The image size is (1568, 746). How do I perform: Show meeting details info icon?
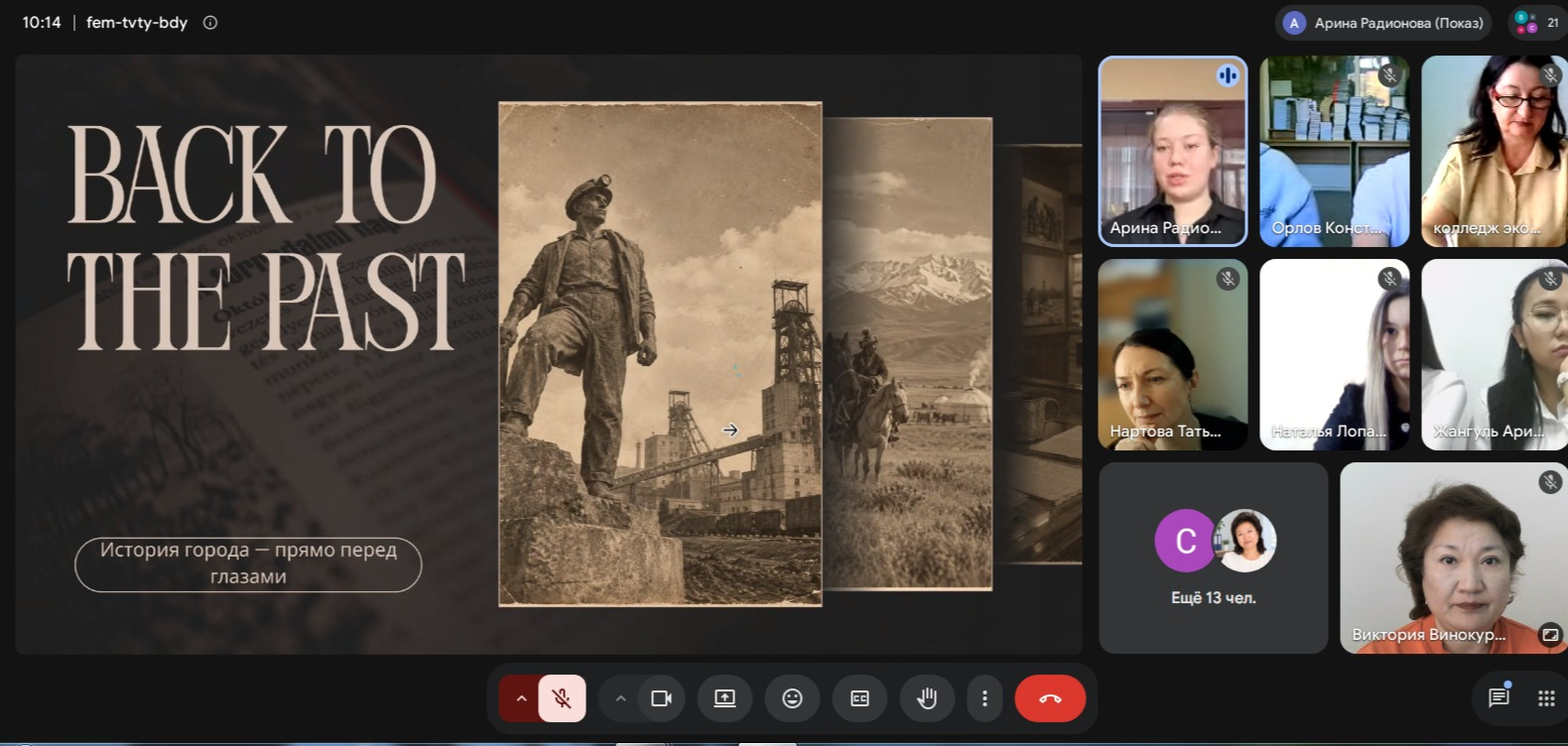click(210, 23)
